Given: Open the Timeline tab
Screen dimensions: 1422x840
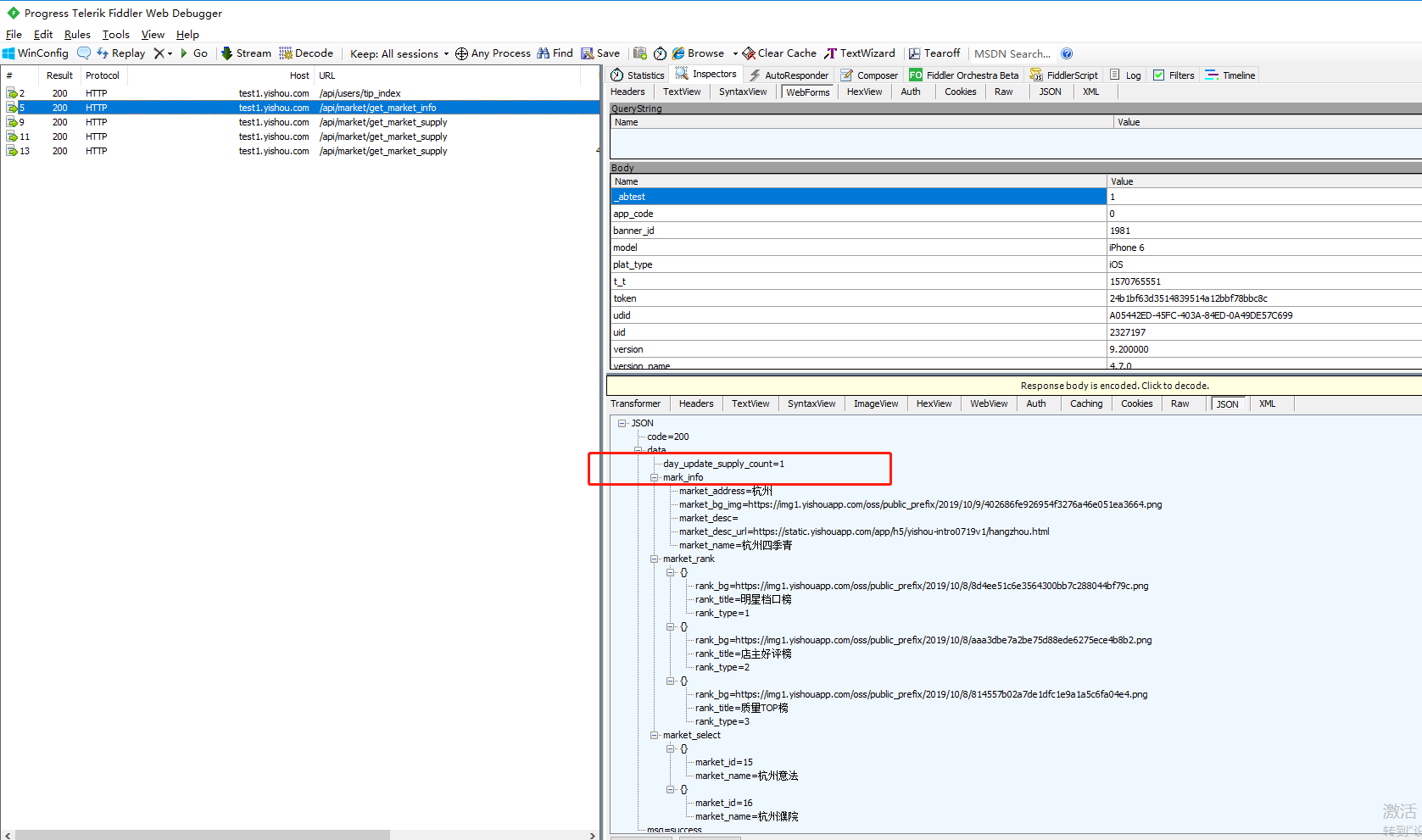Looking at the screenshot, I should point(1230,75).
